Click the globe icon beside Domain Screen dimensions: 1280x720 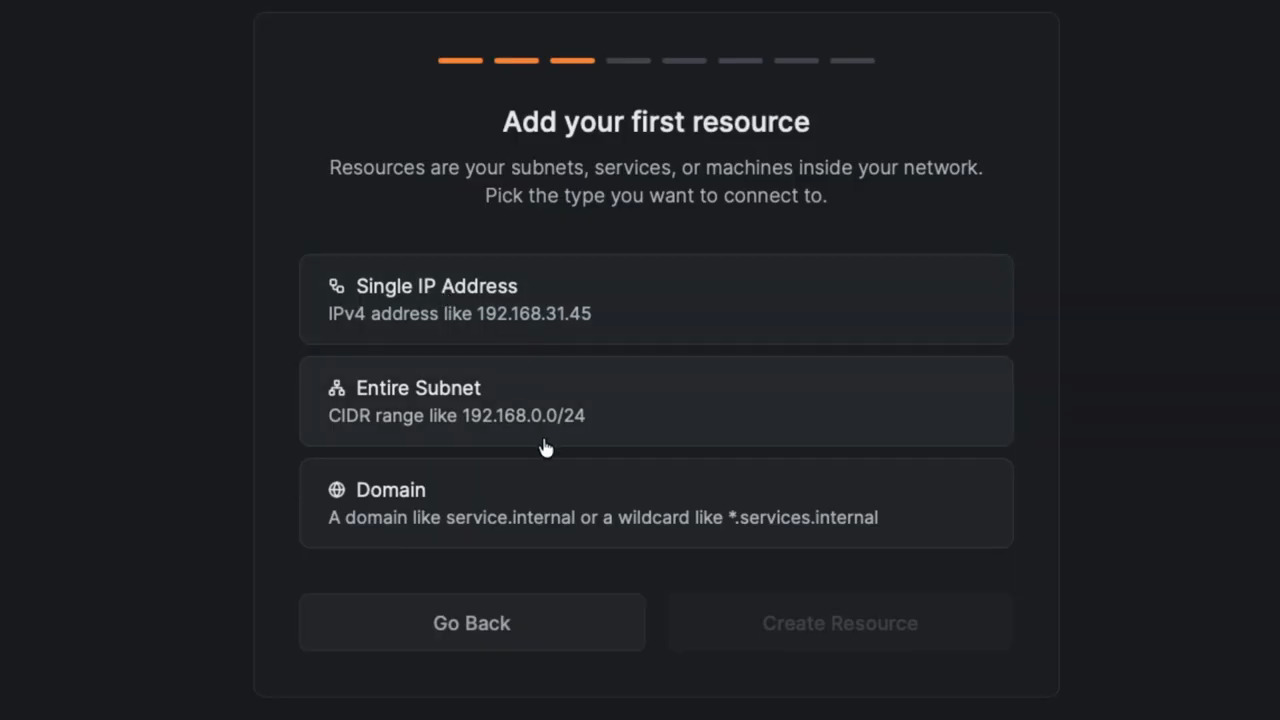(336, 489)
